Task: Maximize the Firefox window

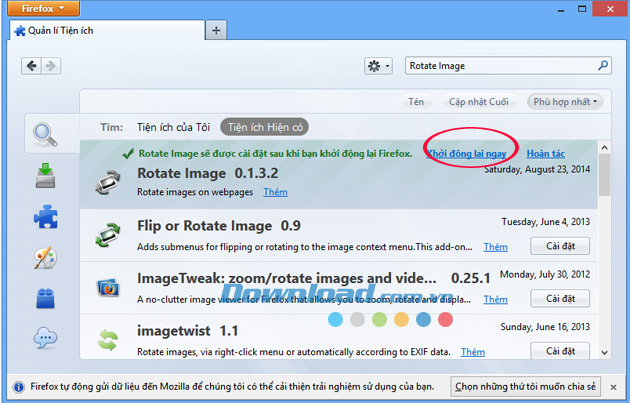Action: point(582,9)
